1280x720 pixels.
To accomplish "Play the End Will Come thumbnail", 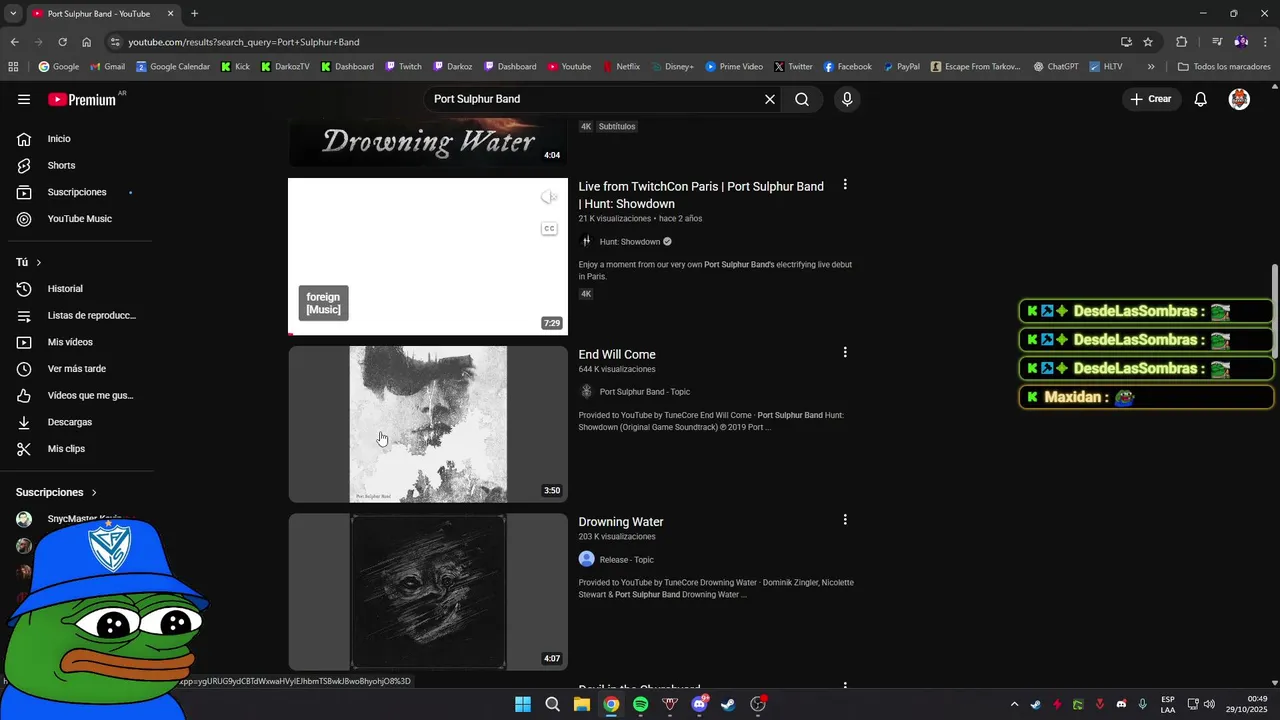I will [428, 424].
